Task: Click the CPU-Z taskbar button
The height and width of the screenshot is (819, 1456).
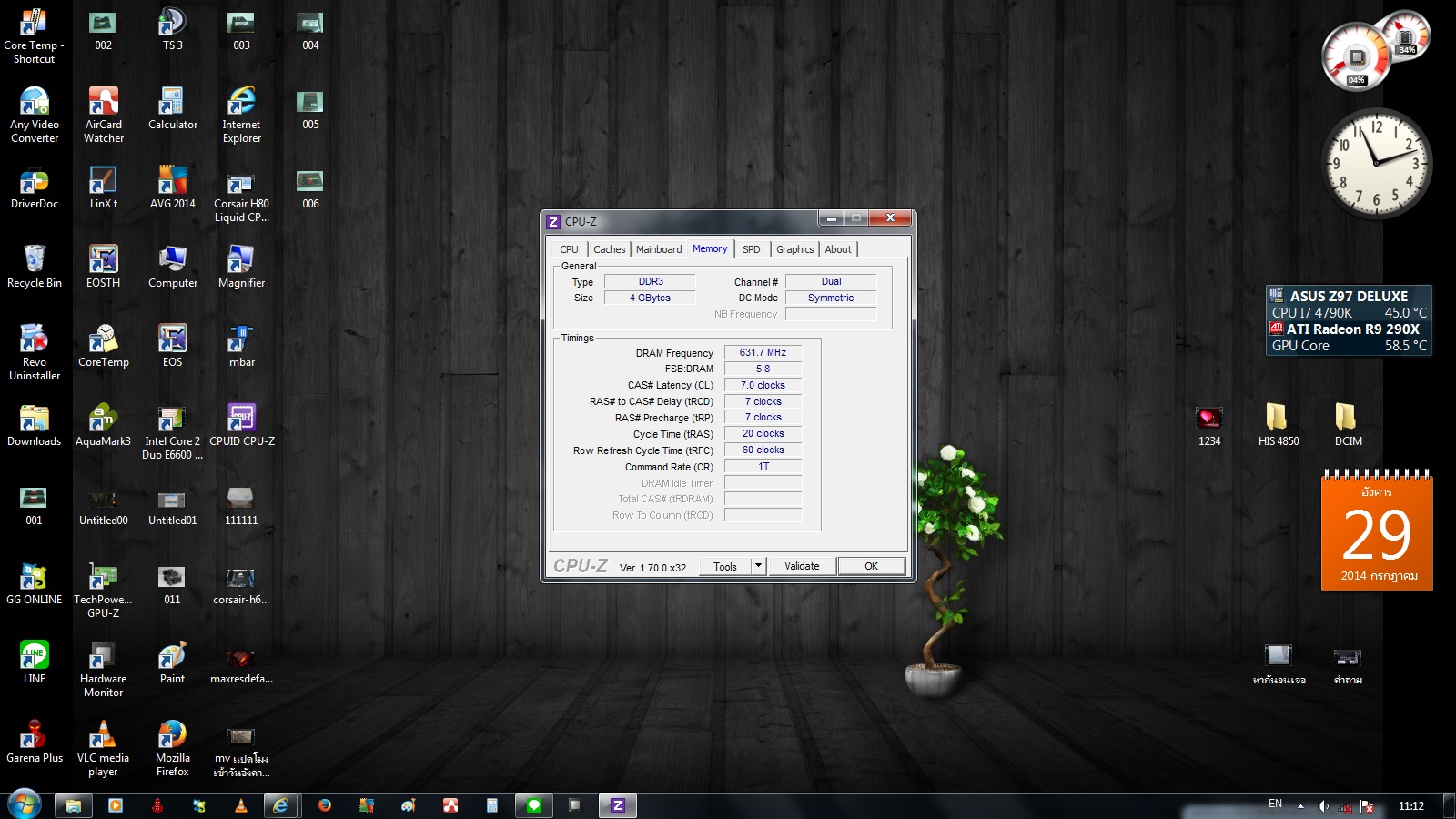Action: pyautogui.click(x=617, y=805)
